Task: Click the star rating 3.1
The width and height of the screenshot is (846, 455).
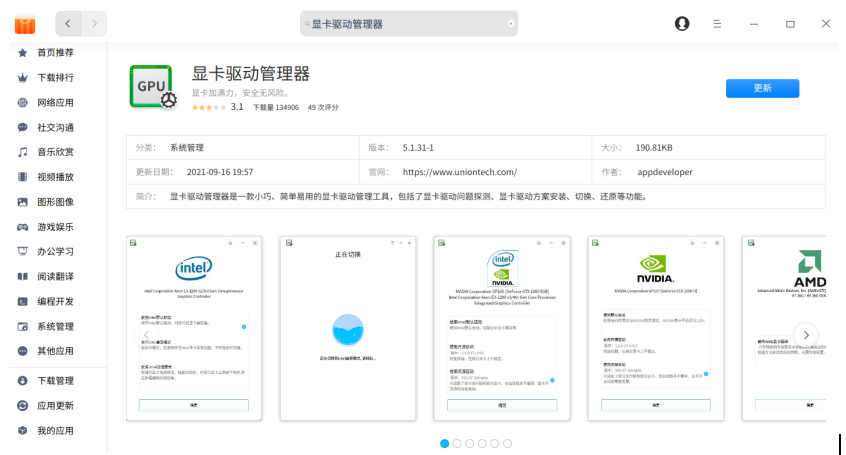Action: pos(217,107)
